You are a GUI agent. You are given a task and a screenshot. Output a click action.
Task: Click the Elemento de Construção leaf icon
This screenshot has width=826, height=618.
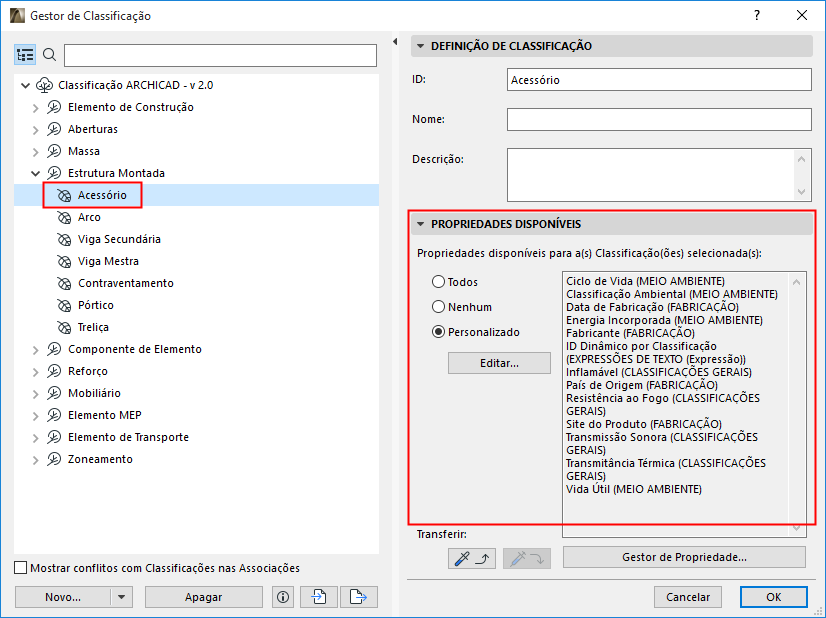(x=54, y=107)
